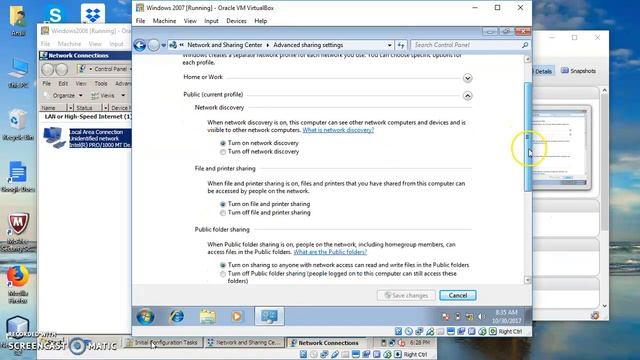This screenshot has height=360, width=640.
Task: Open the Recycle Bin desktop icon
Action: pyautogui.click(x=18, y=124)
